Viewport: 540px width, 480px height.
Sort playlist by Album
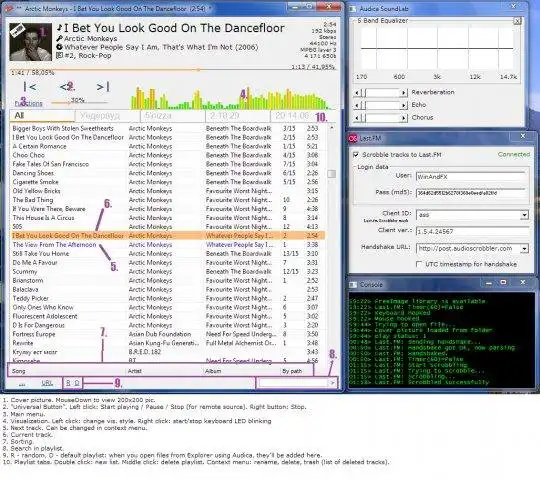(213, 371)
